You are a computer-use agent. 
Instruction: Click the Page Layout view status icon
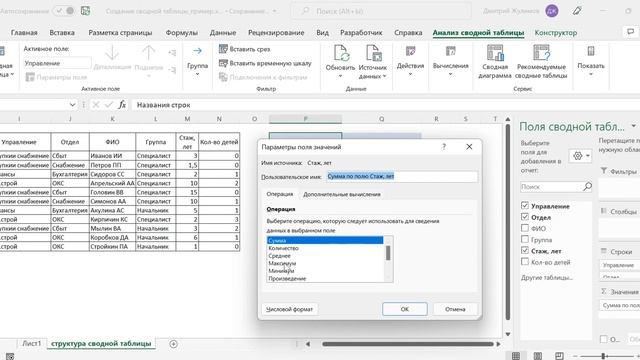538,356
